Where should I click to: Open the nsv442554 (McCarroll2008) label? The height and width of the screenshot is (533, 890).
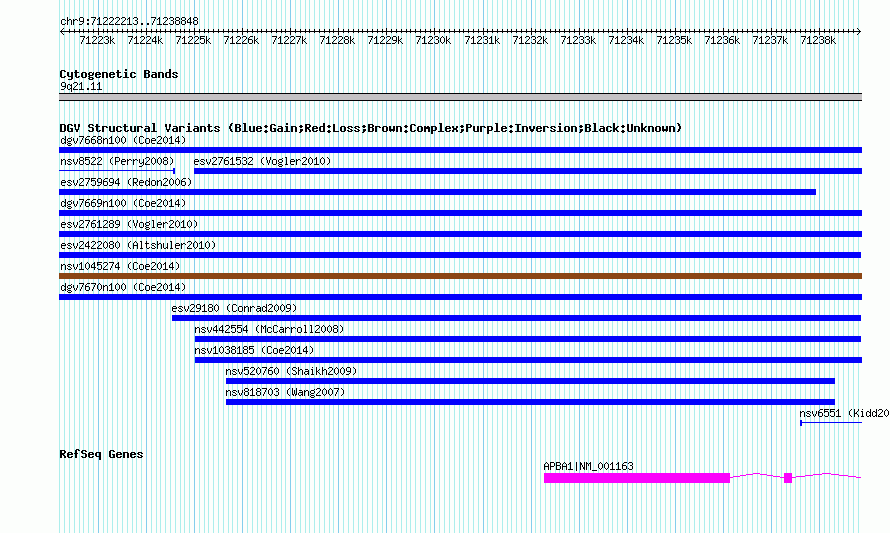coord(269,329)
